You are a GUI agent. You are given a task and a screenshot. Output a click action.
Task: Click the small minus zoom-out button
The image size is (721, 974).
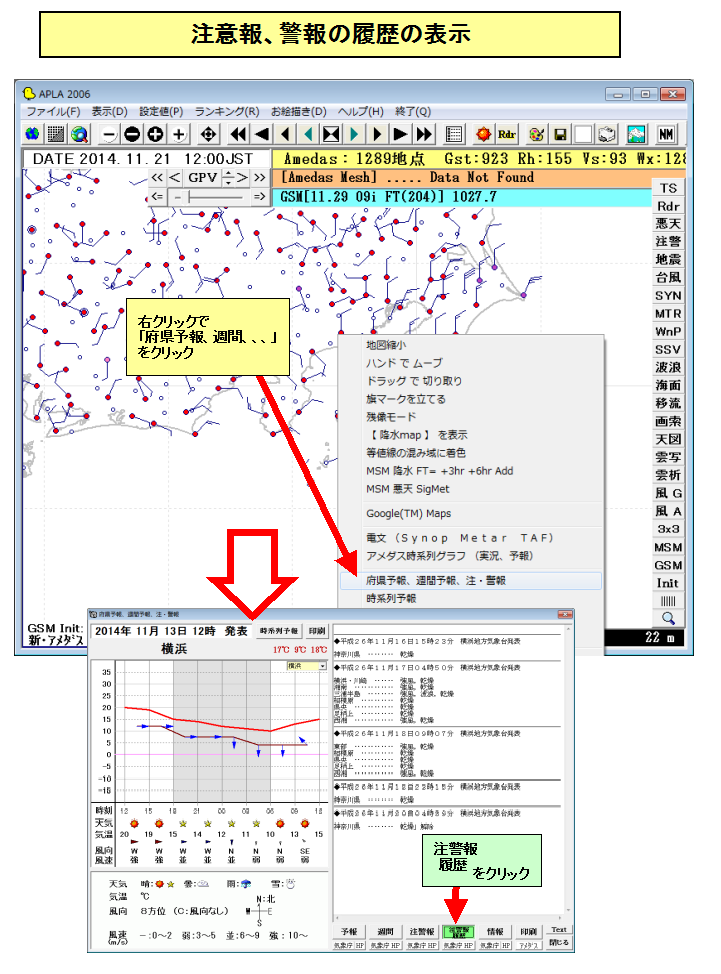[x=109, y=134]
